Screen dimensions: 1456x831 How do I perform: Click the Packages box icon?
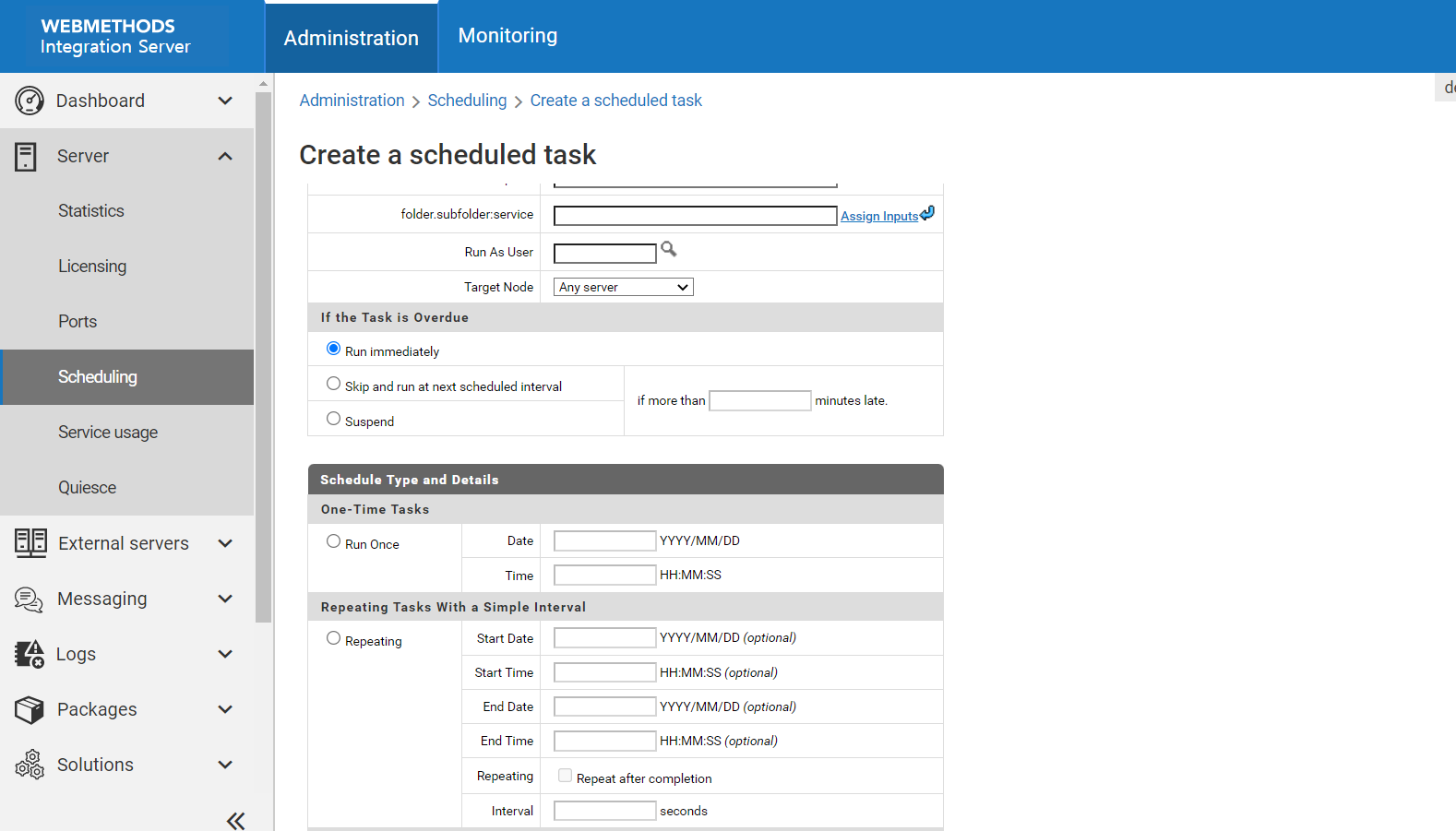pyautogui.click(x=30, y=709)
